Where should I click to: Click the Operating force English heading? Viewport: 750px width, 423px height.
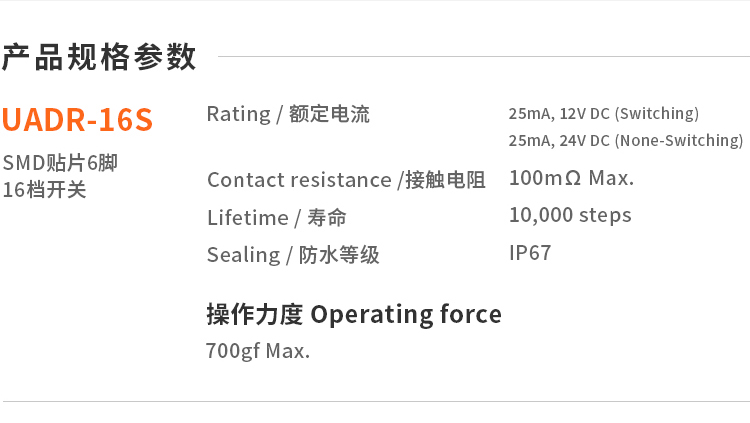[x=406, y=314]
